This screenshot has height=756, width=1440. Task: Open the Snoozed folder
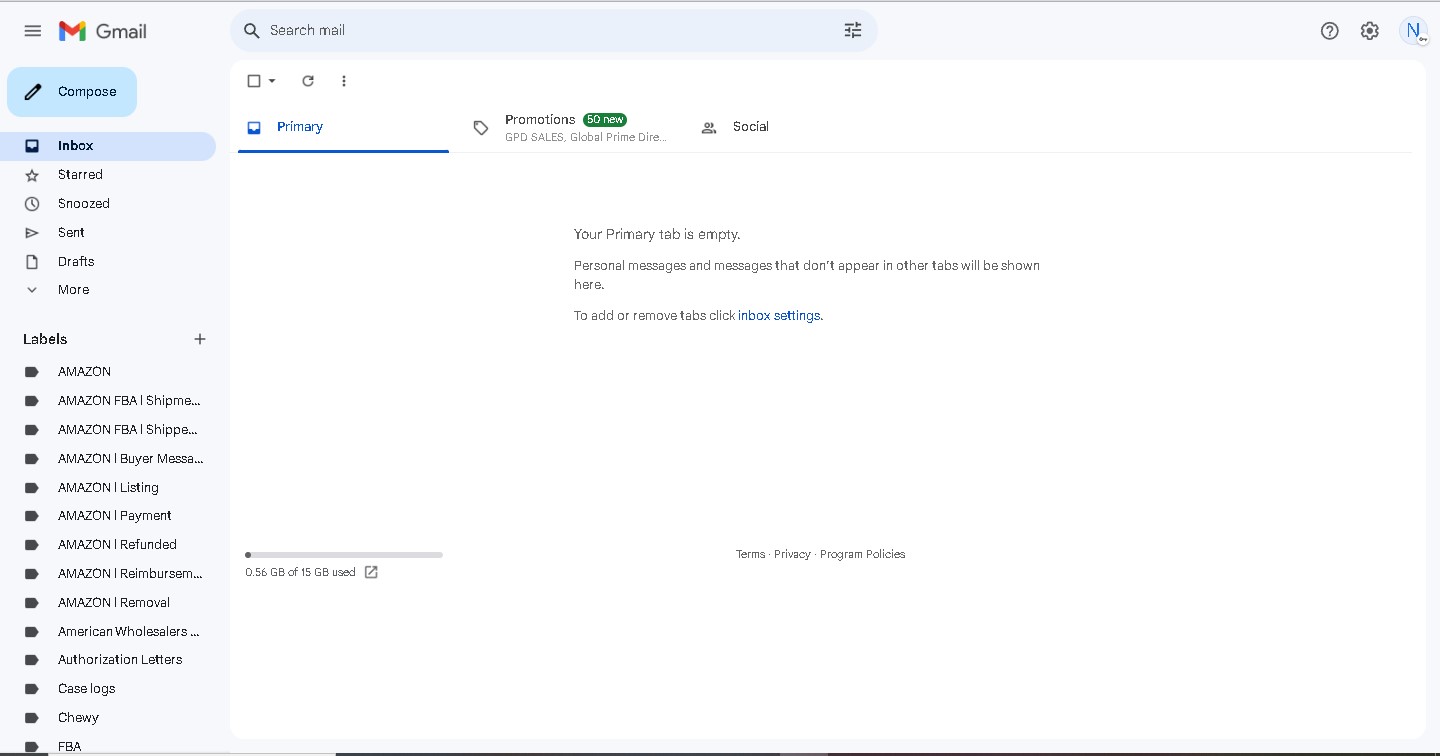click(108, 204)
